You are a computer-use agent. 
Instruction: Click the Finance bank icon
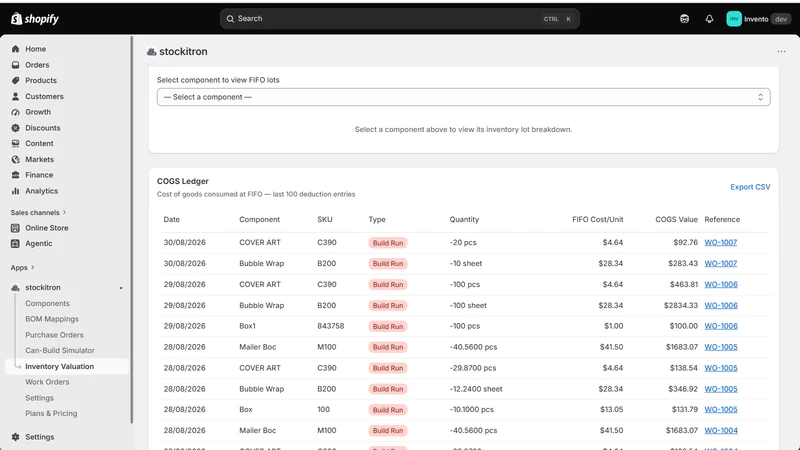15,175
